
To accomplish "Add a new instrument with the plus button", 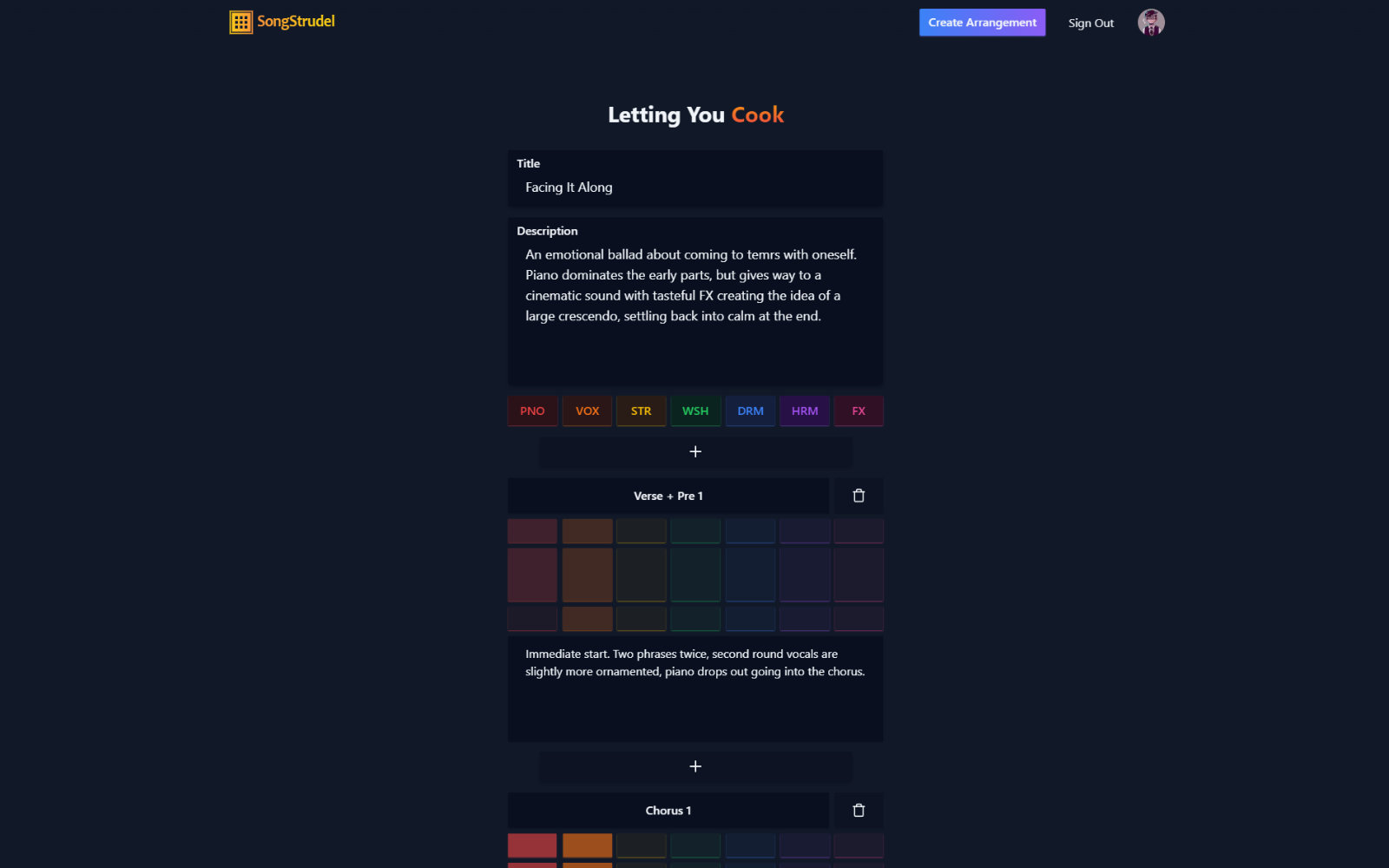I will (x=695, y=451).
